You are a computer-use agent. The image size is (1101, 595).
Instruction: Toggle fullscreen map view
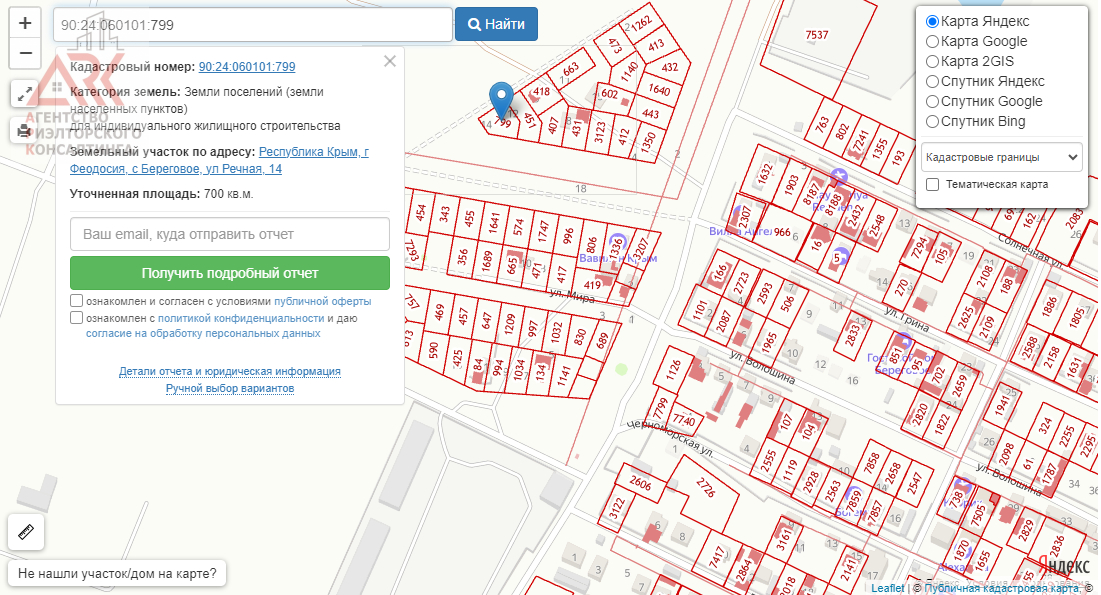point(25,94)
